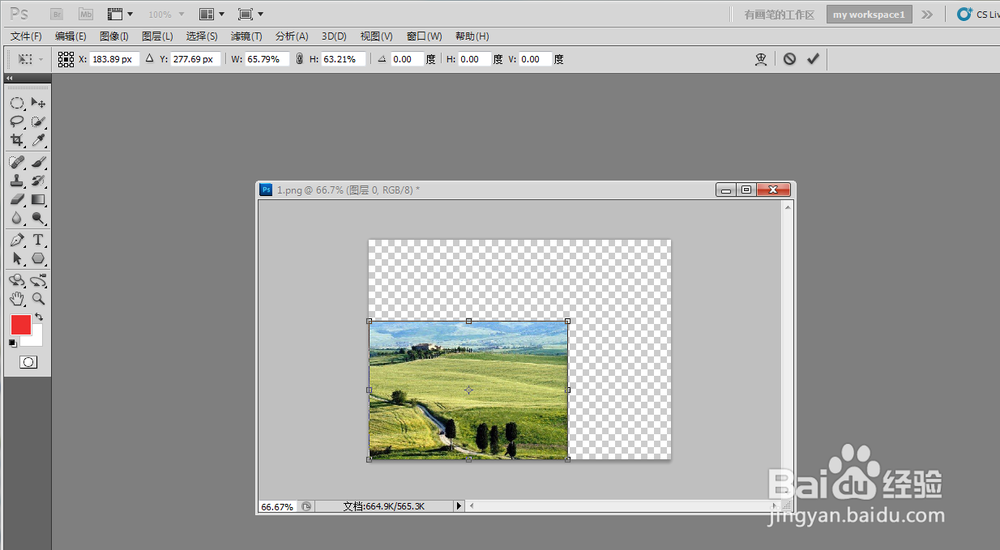1000x550 pixels.
Task: Open the 帮助(H) menu
Action: click(472, 36)
